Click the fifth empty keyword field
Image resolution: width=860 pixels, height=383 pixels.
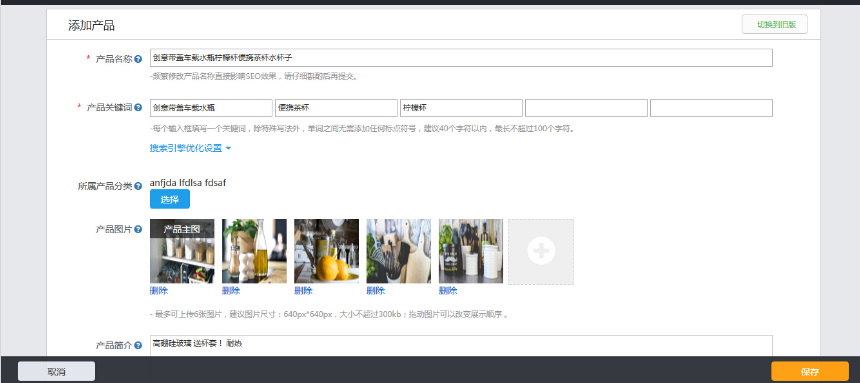pyautogui.click(x=711, y=108)
